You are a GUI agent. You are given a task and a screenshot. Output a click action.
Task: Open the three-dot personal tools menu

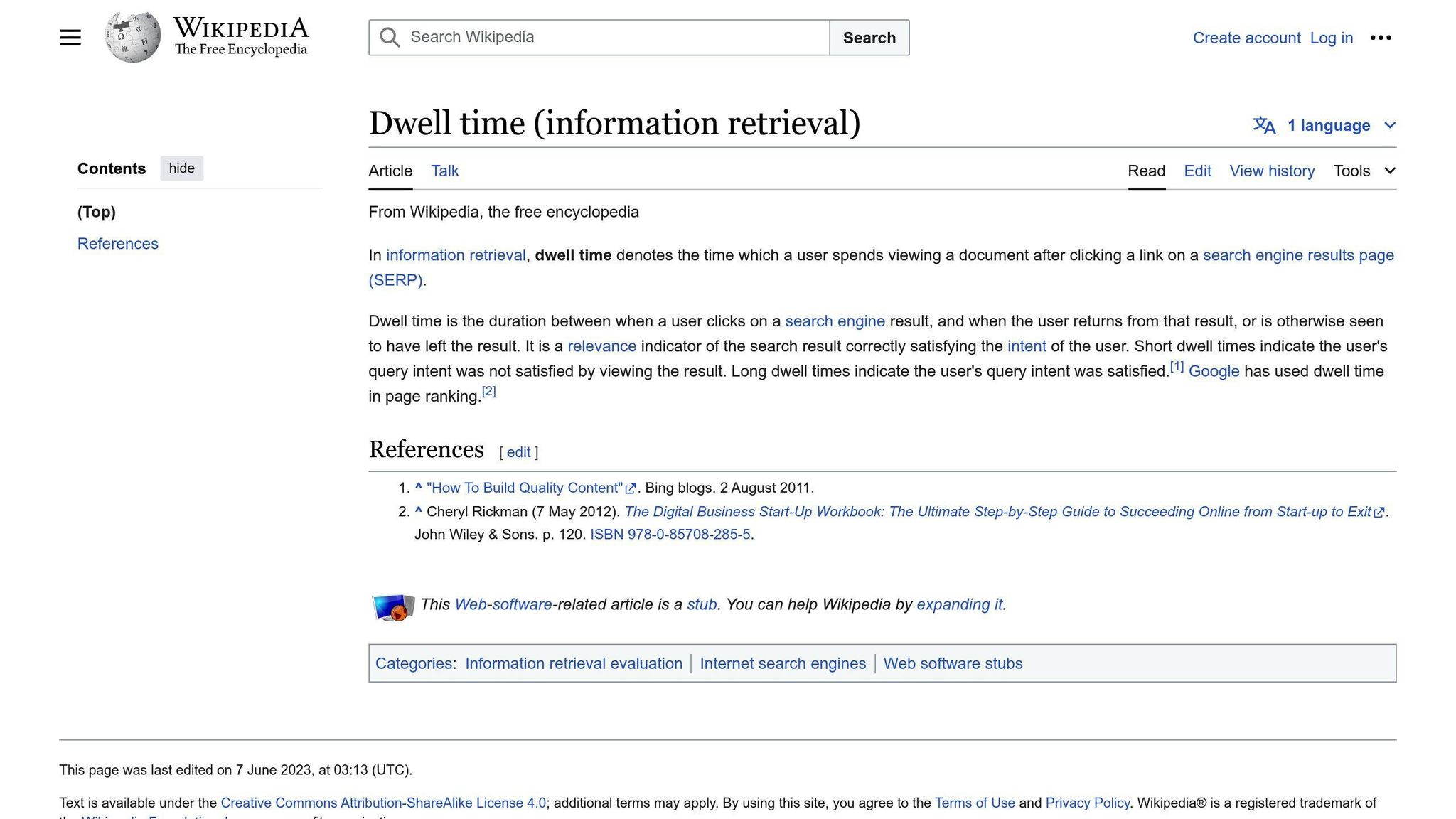click(1380, 38)
